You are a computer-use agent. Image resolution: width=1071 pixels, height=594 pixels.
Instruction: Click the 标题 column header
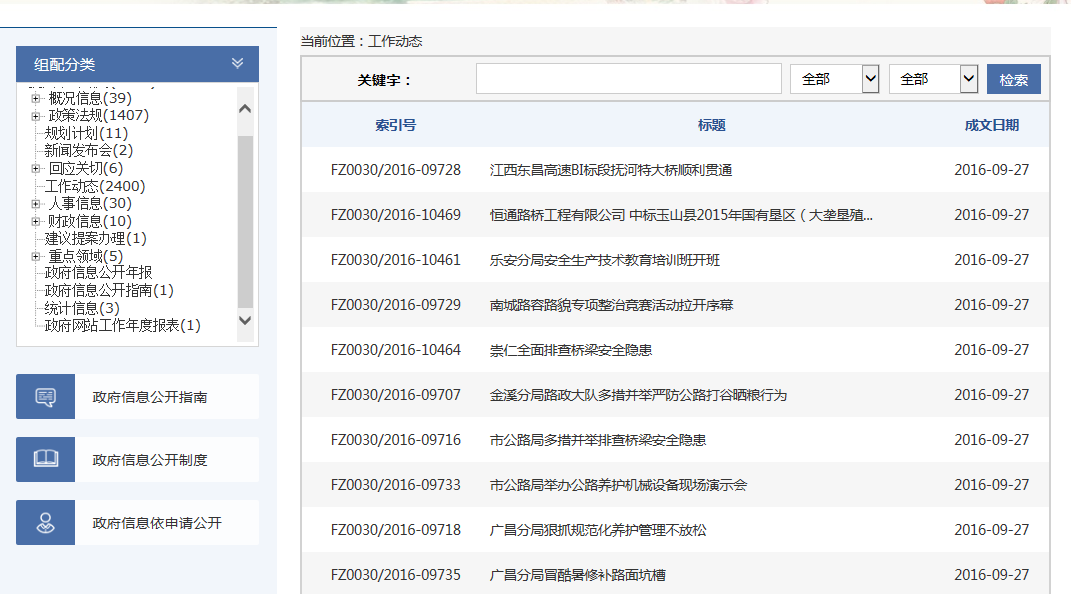(712, 125)
